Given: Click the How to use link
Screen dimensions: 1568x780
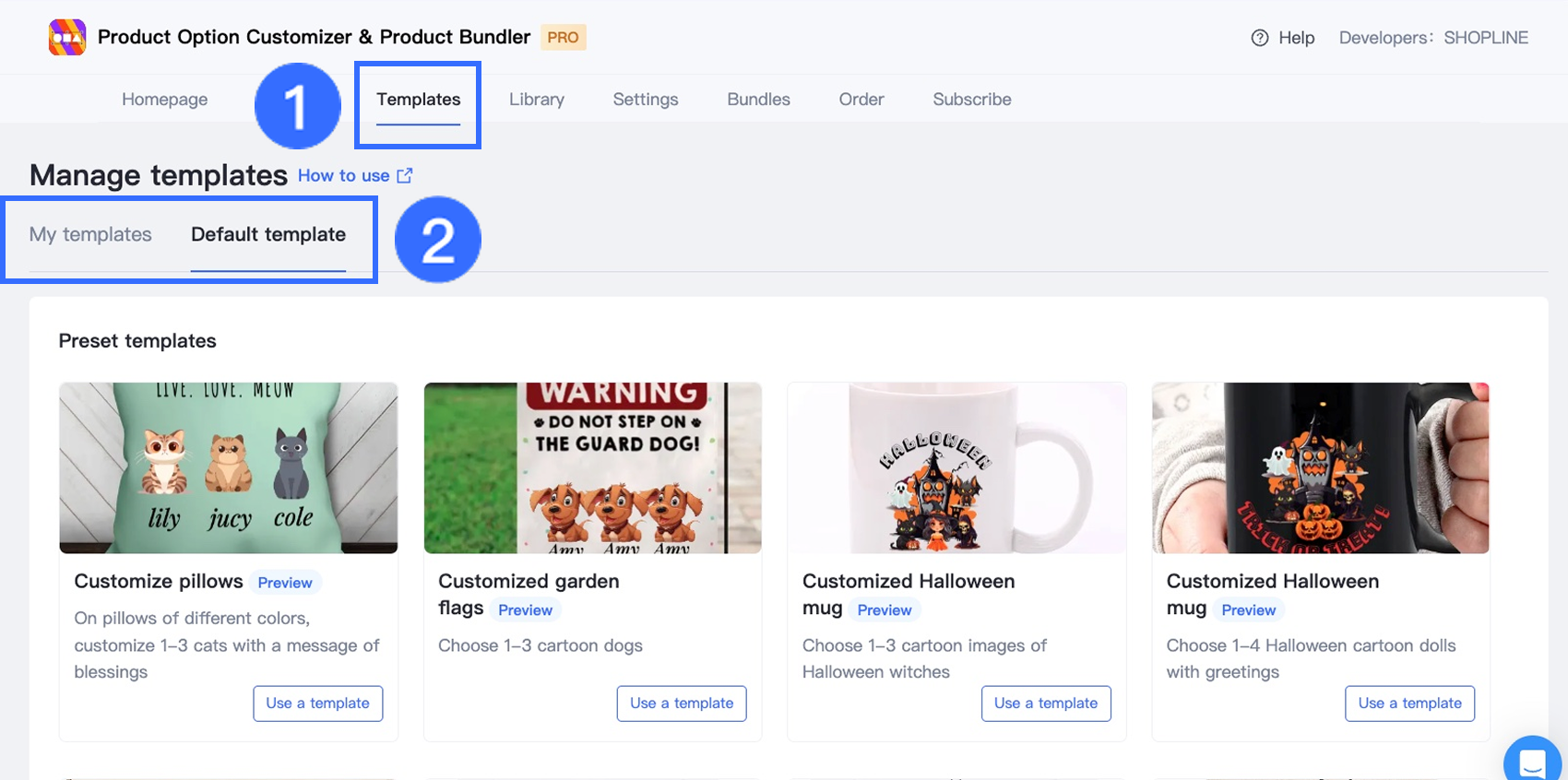Looking at the screenshot, I should (x=343, y=175).
